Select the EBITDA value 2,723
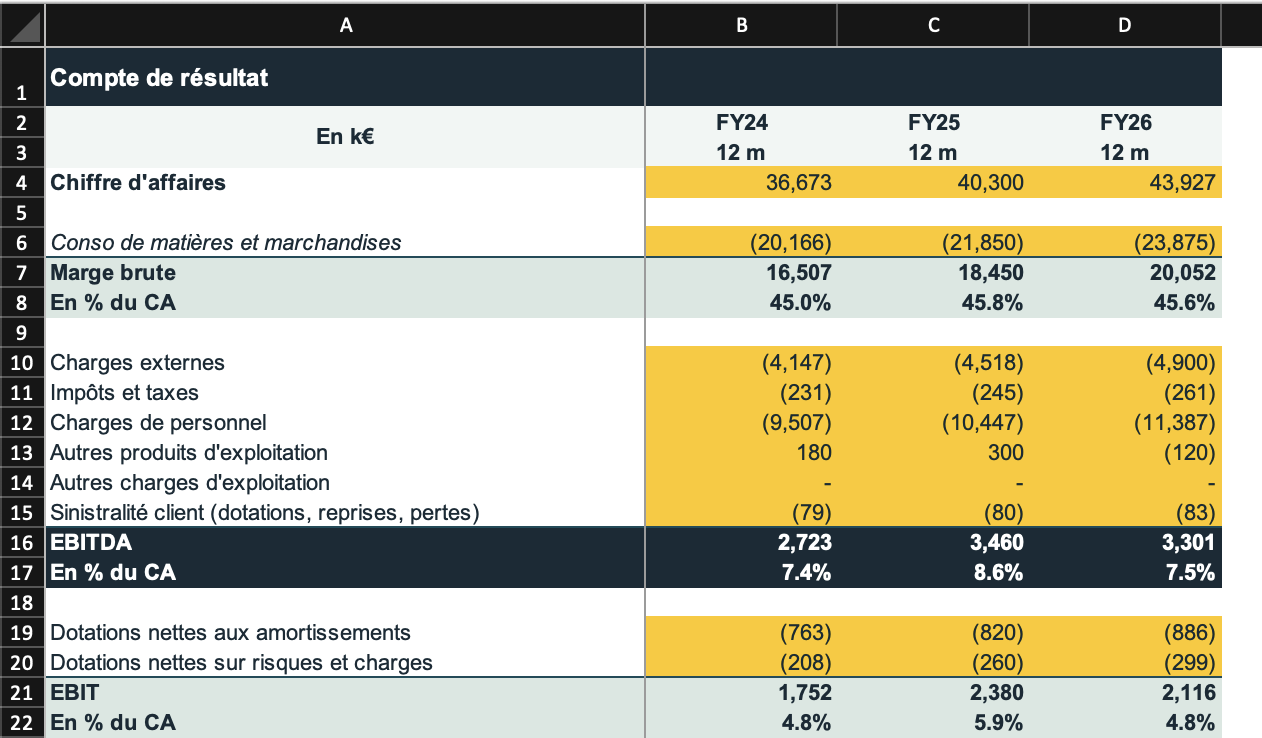This screenshot has width=1262, height=738. click(x=741, y=543)
